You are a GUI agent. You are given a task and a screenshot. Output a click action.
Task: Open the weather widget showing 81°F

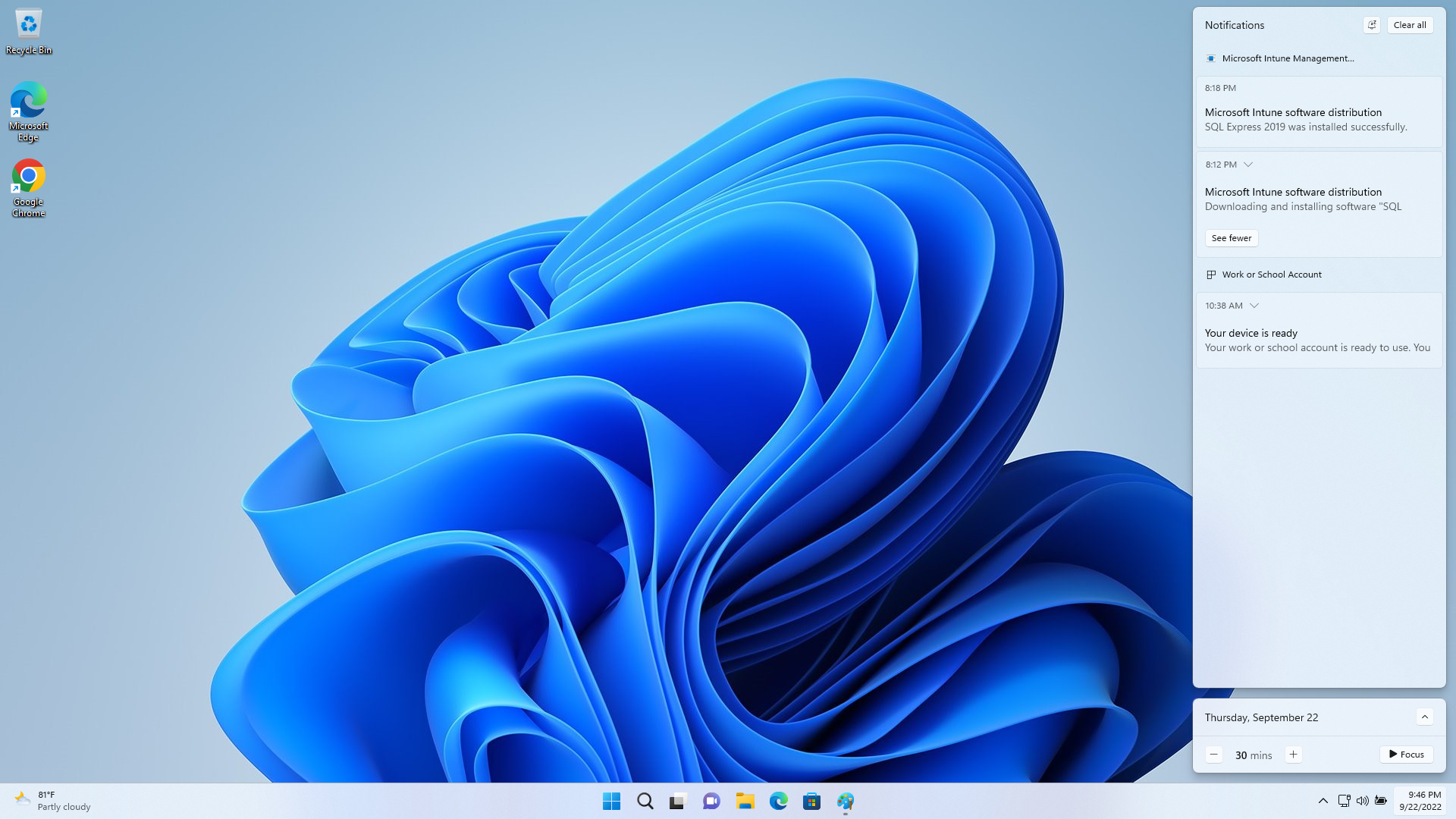[x=53, y=801]
